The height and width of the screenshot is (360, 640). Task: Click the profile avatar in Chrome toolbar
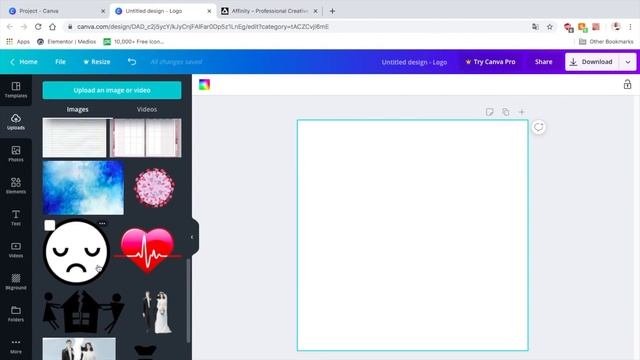[616, 27]
